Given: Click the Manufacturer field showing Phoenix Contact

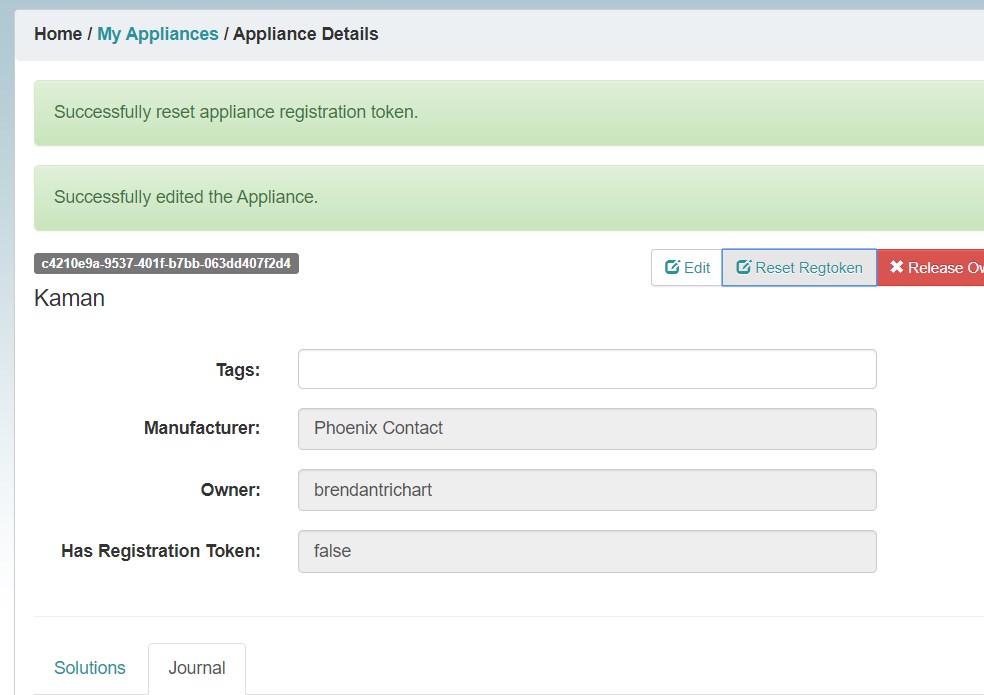Looking at the screenshot, I should [x=587, y=429].
